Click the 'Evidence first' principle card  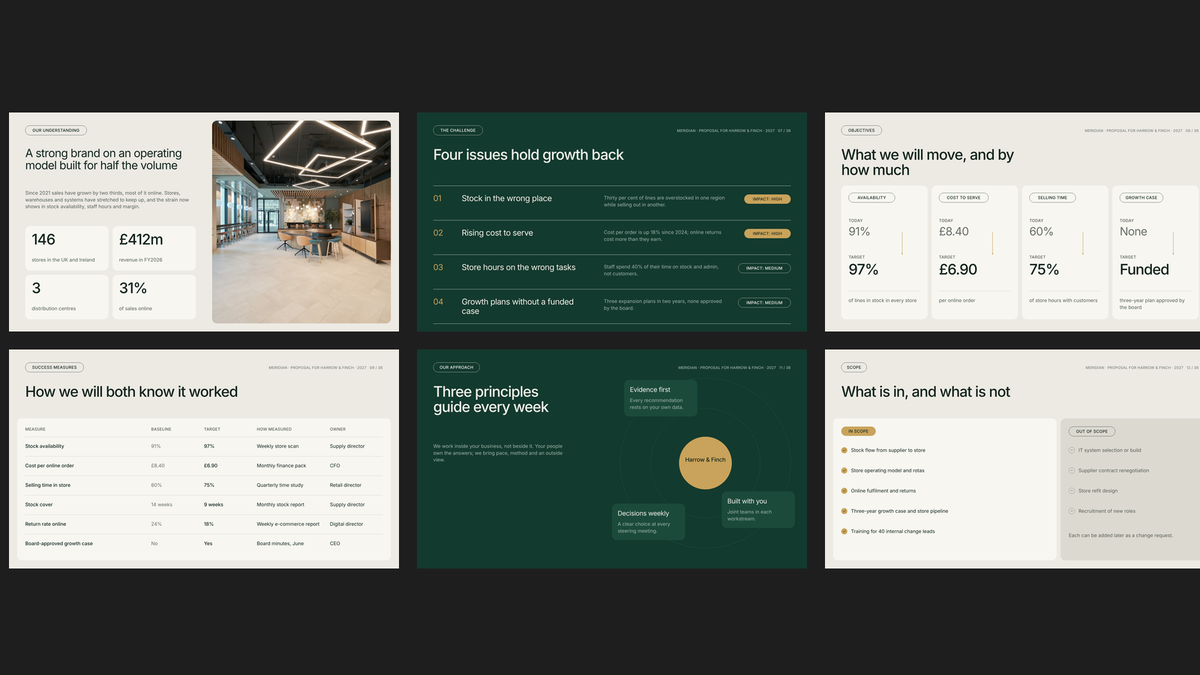click(660, 398)
